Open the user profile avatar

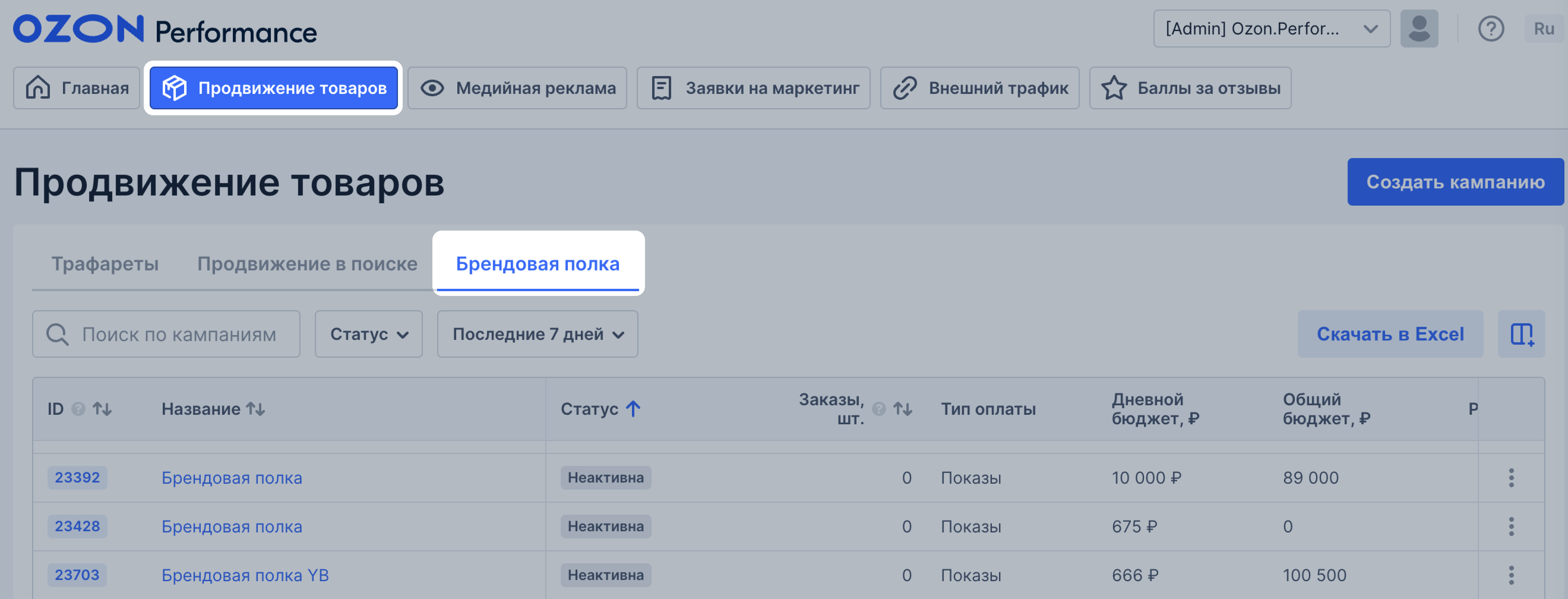coord(1419,29)
